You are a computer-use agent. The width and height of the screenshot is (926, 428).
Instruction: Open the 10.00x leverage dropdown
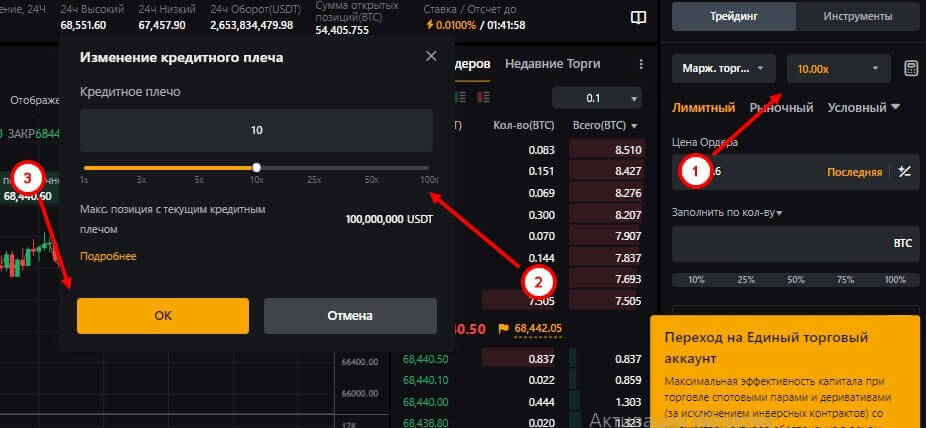coord(837,68)
